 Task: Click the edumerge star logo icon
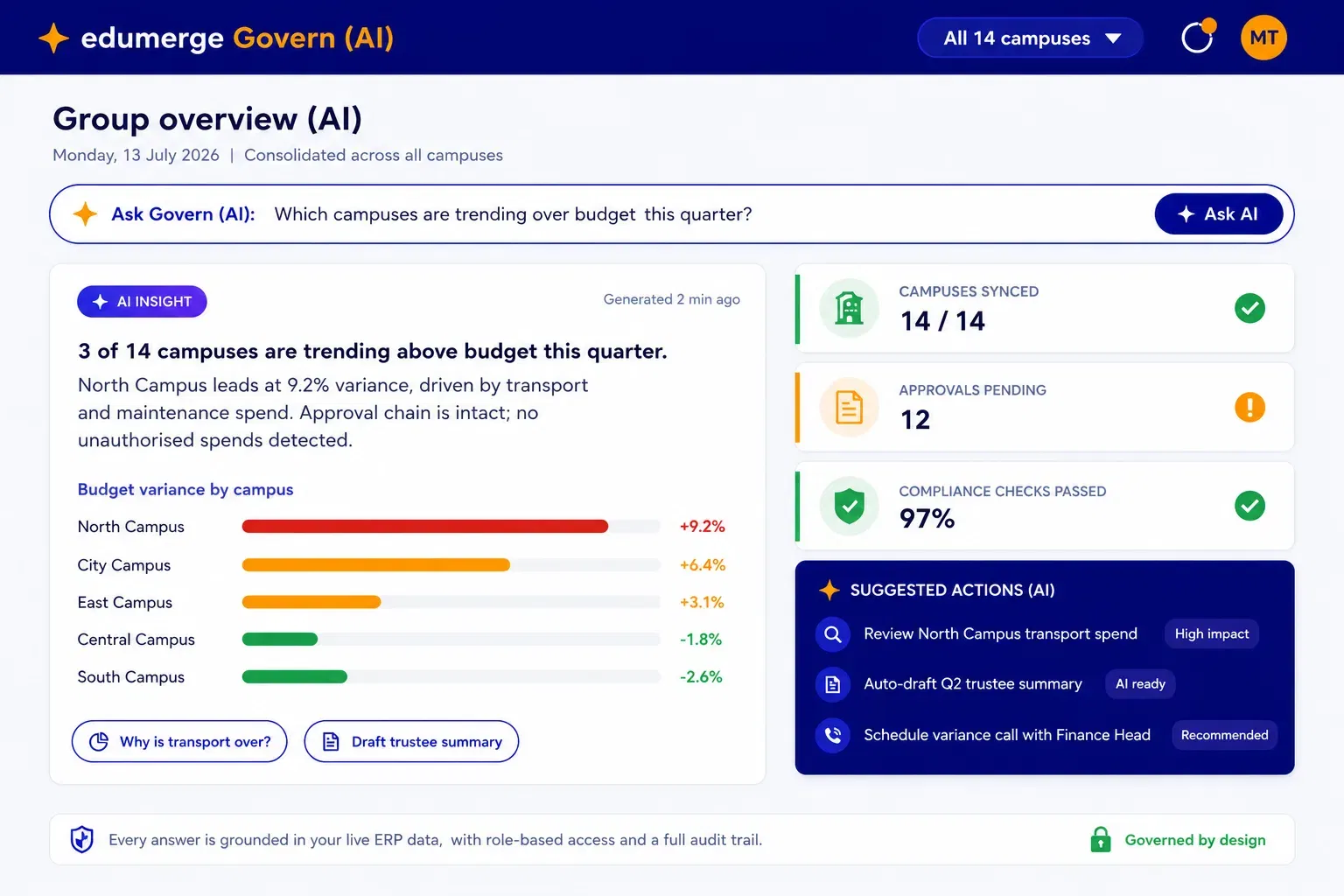coord(53,38)
